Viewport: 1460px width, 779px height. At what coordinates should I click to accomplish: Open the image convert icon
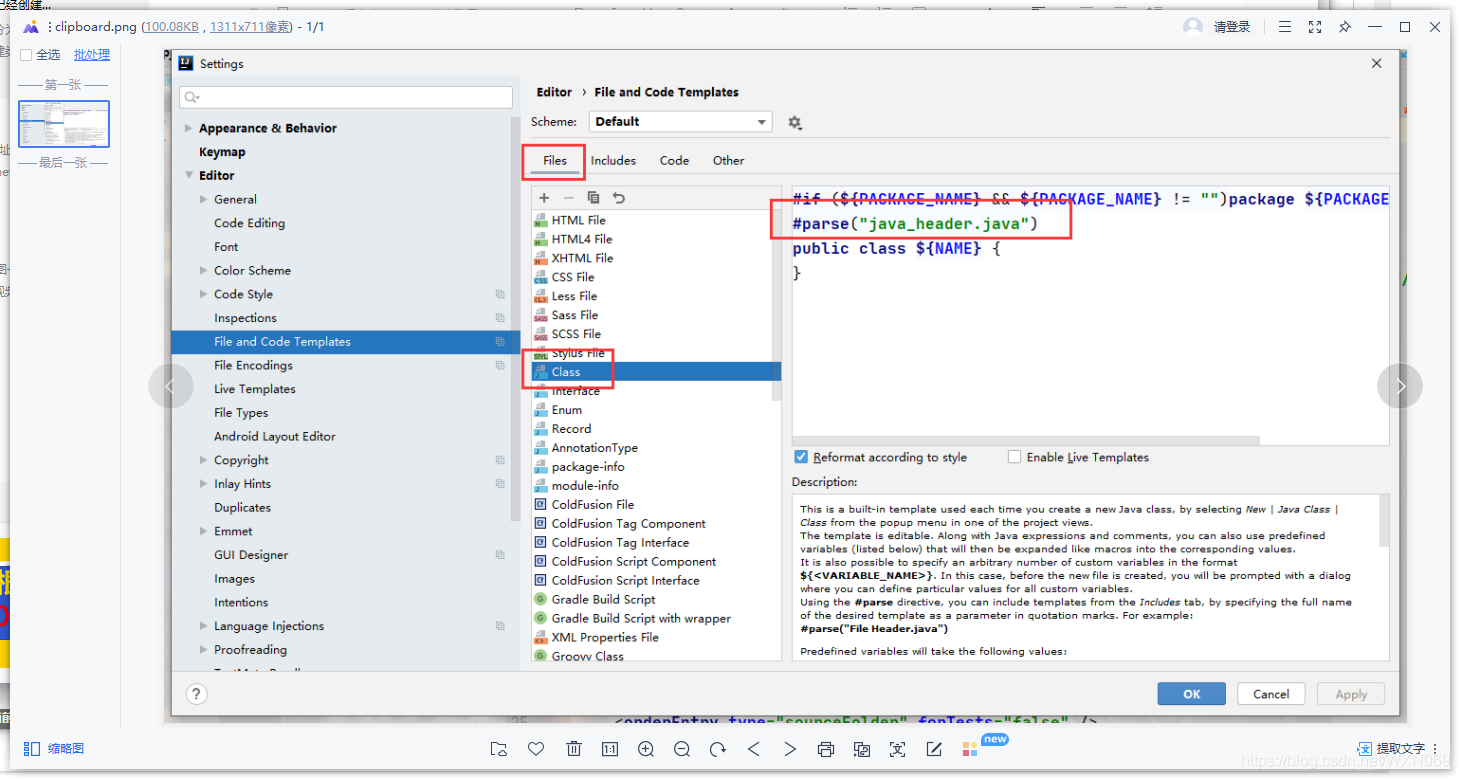[x=862, y=749]
